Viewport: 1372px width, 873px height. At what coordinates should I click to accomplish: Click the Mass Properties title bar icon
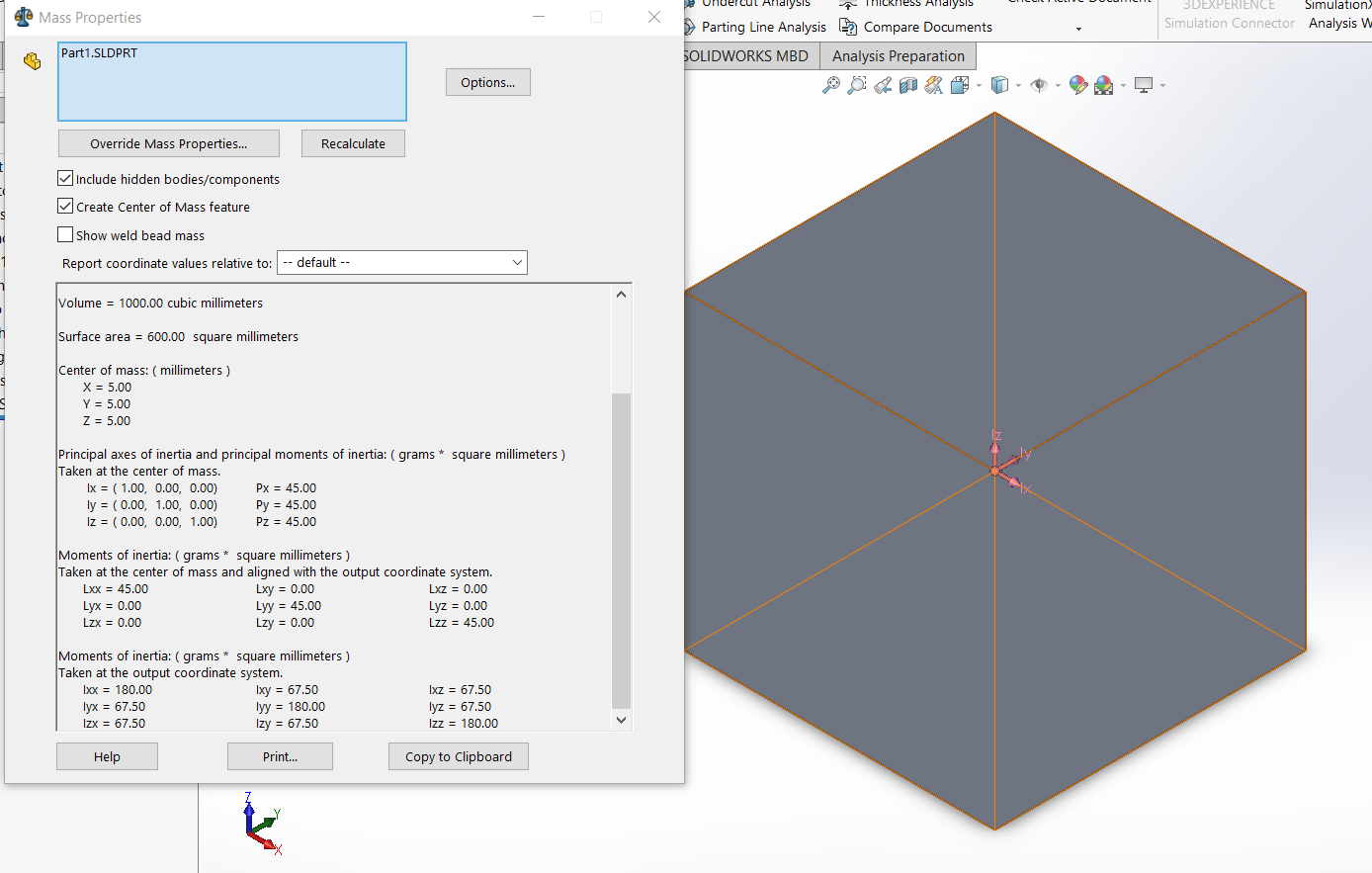[x=23, y=17]
